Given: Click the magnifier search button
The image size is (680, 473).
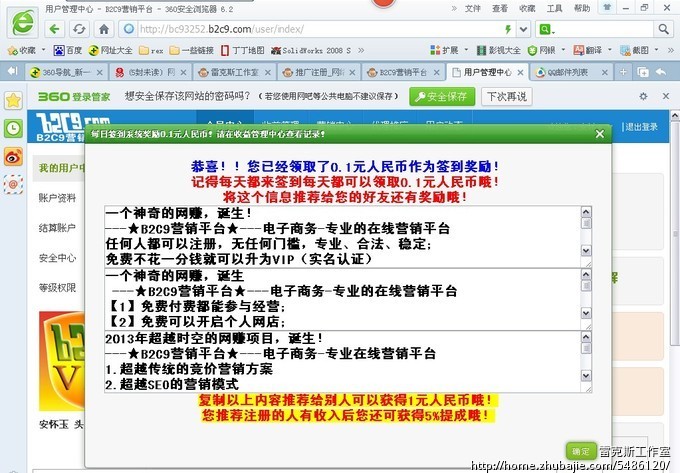Looking at the screenshot, I should 663,29.
